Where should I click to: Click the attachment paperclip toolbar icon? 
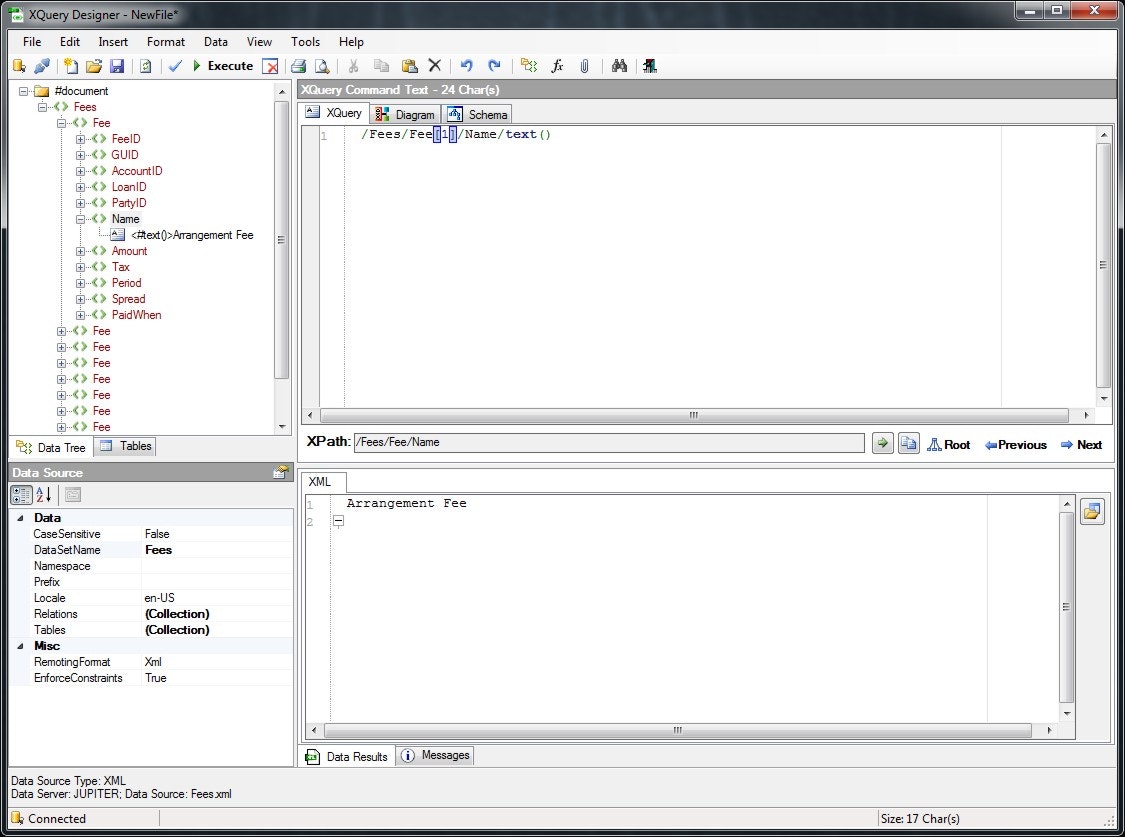pos(586,66)
